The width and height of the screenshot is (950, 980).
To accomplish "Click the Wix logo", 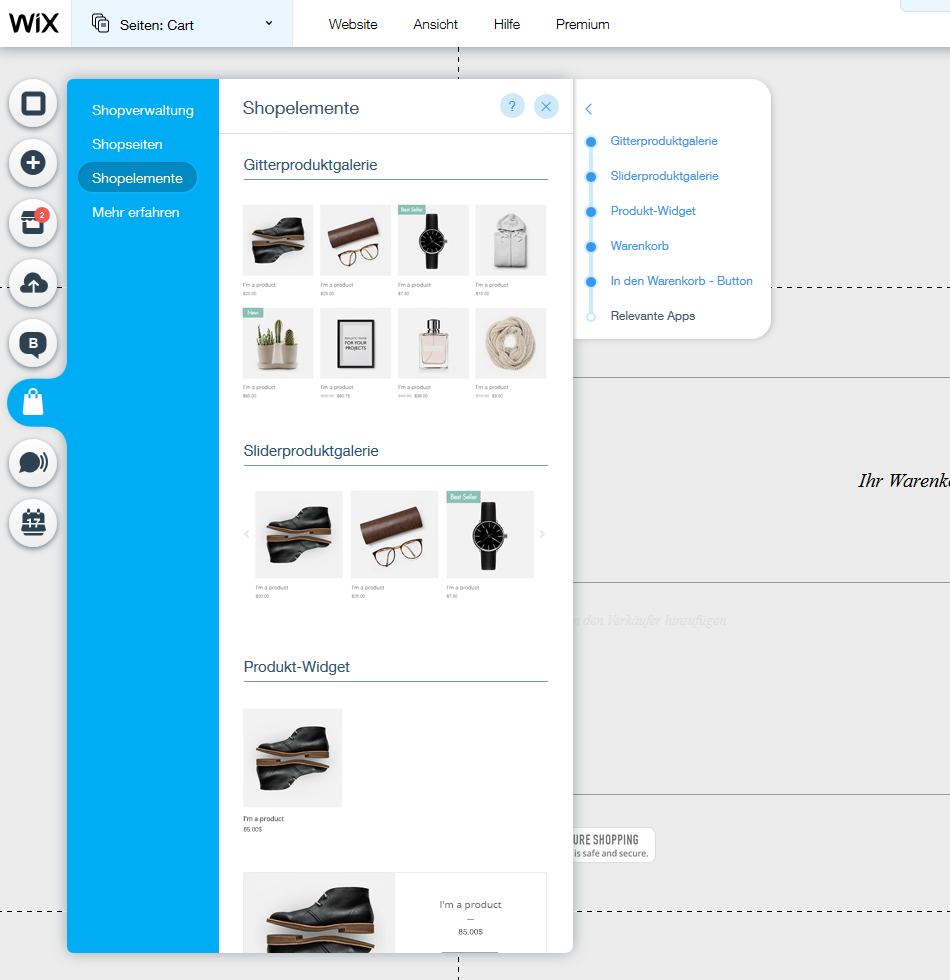I will [x=34, y=23].
